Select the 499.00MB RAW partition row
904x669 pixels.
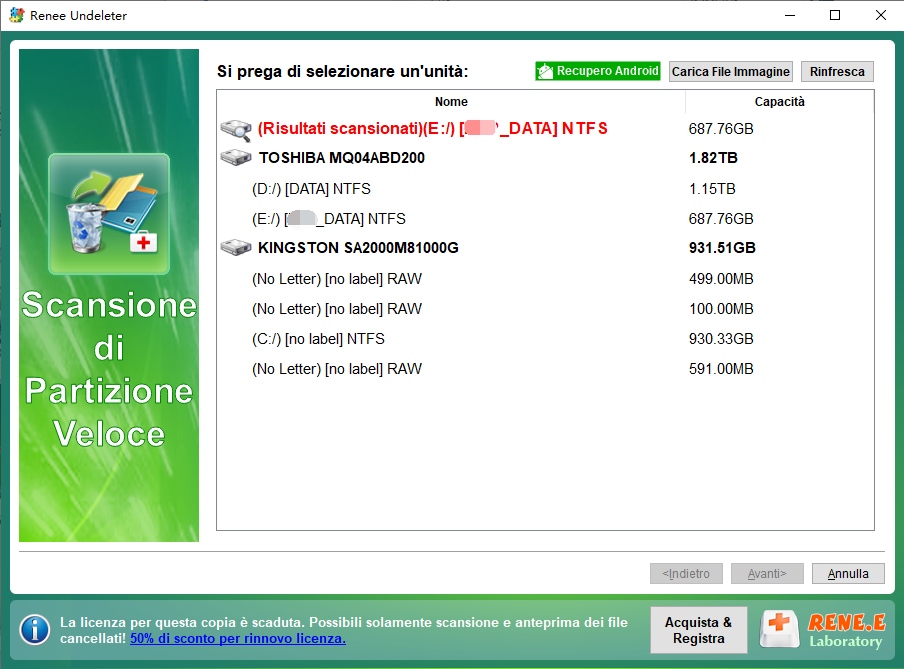pyautogui.click(x=545, y=279)
